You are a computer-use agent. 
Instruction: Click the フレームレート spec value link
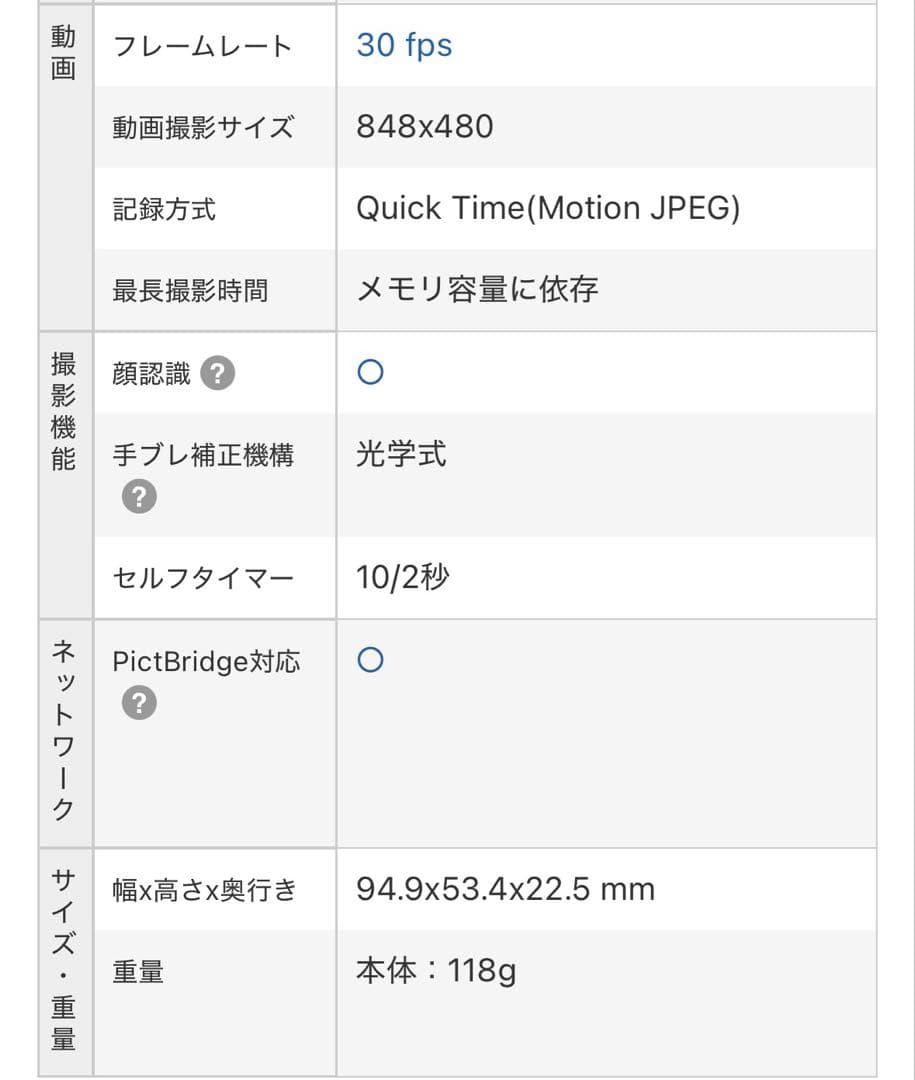404,44
